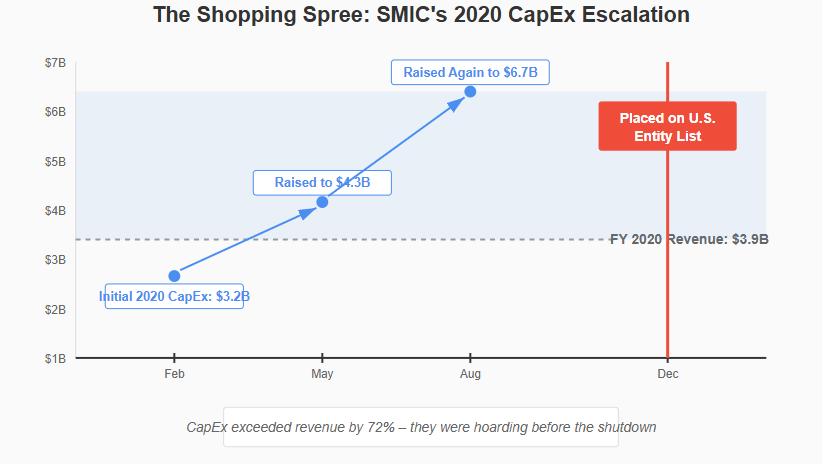The image size is (822, 464).
Task: Click the 'Initial 2020 CapEx: $3.2B' label
Action: 175,296
